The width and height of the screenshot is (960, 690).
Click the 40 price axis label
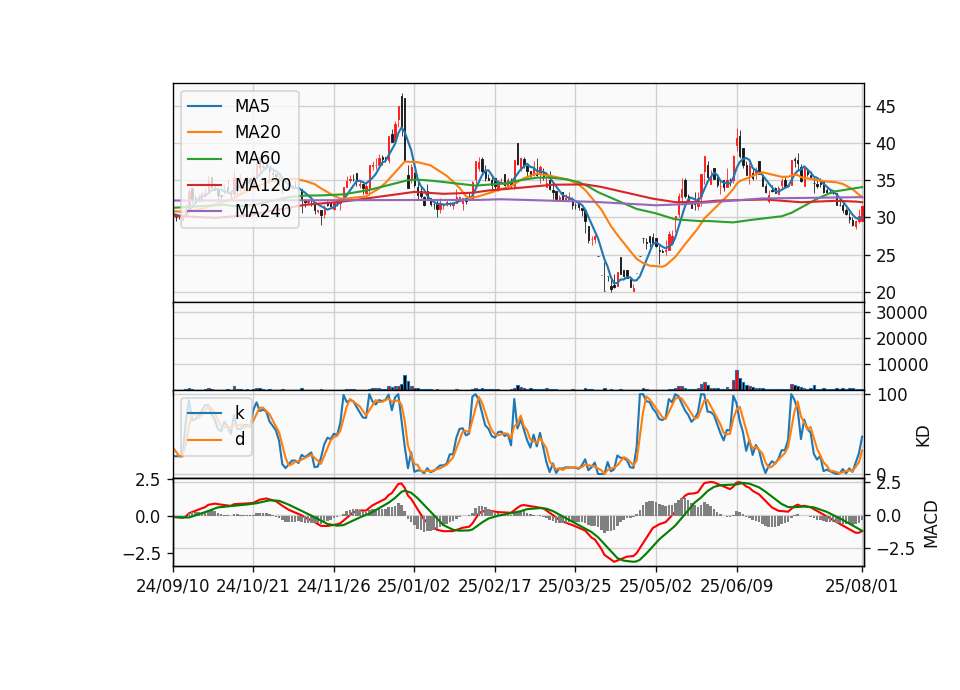[x=885, y=144]
